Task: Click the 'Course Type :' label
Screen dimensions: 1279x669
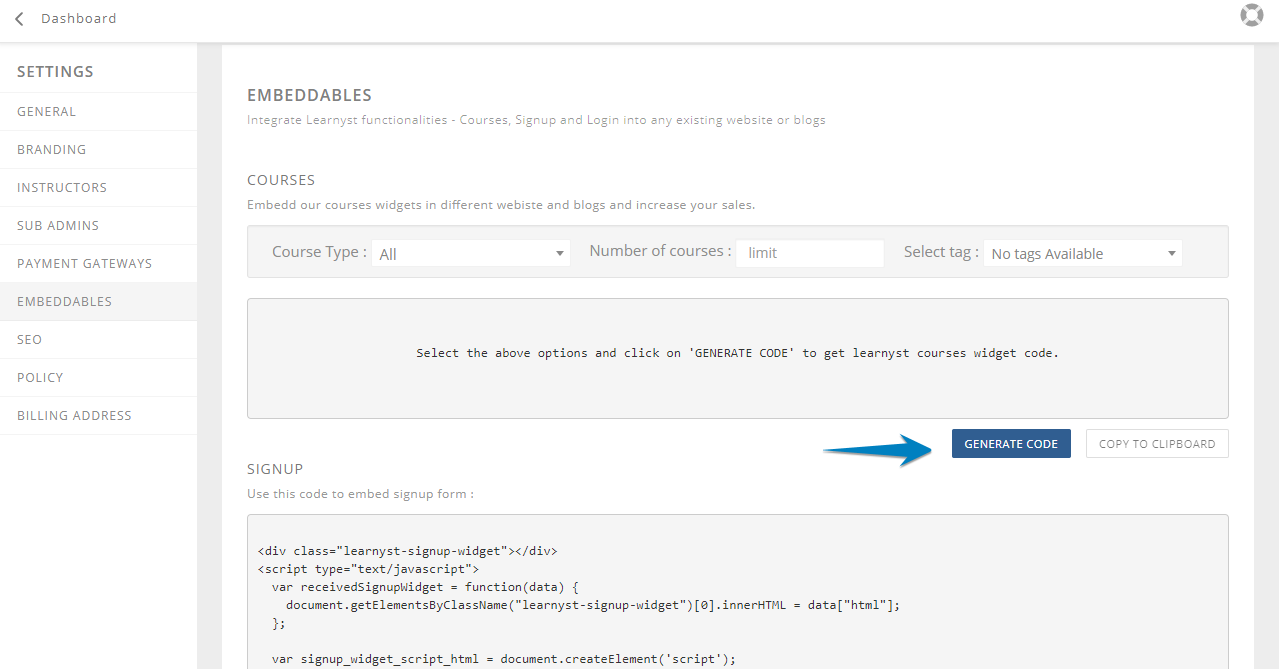Action: (x=319, y=252)
